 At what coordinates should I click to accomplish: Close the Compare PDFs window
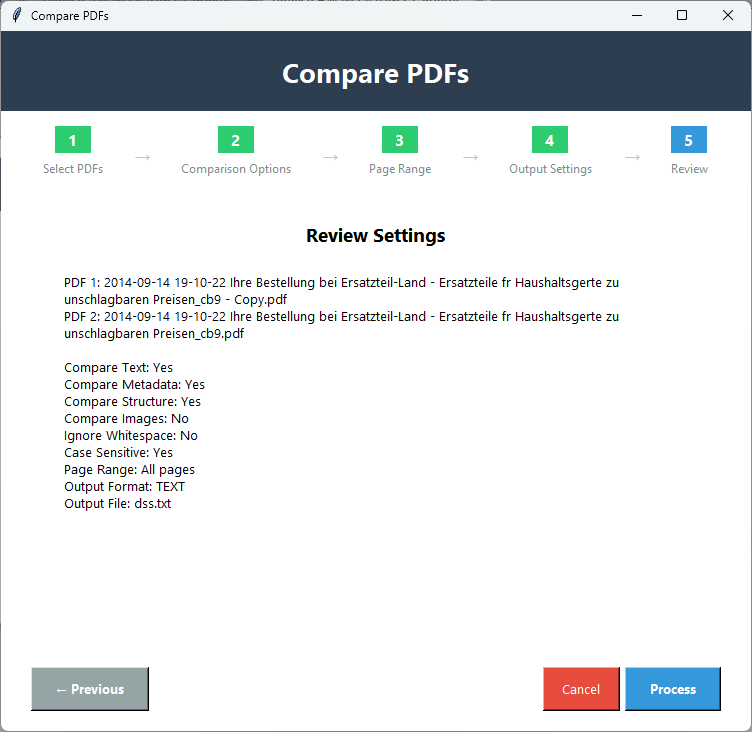pyautogui.click(x=728, y=15)
